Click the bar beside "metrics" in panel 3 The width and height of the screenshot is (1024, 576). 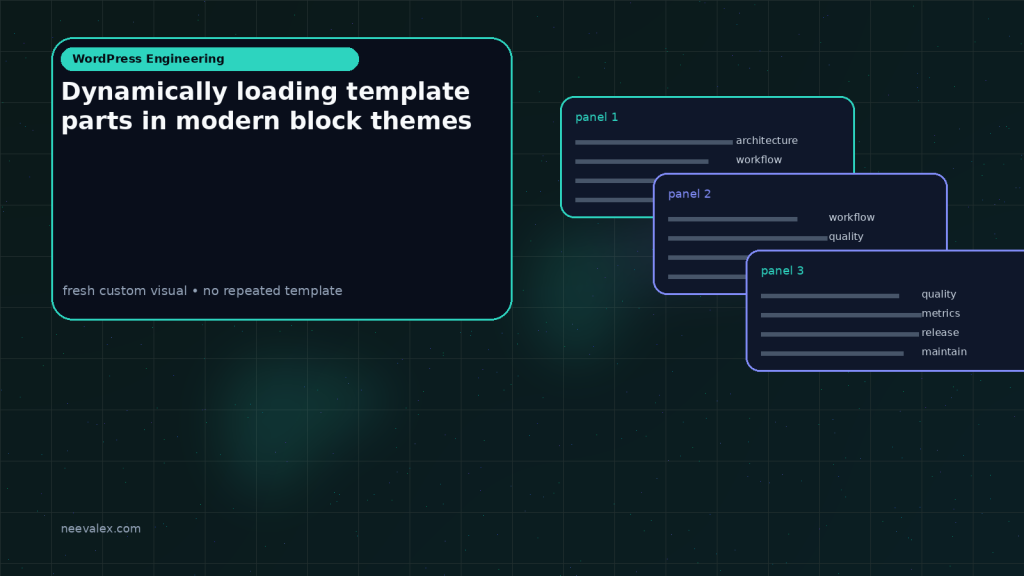[x=840, y=315]
